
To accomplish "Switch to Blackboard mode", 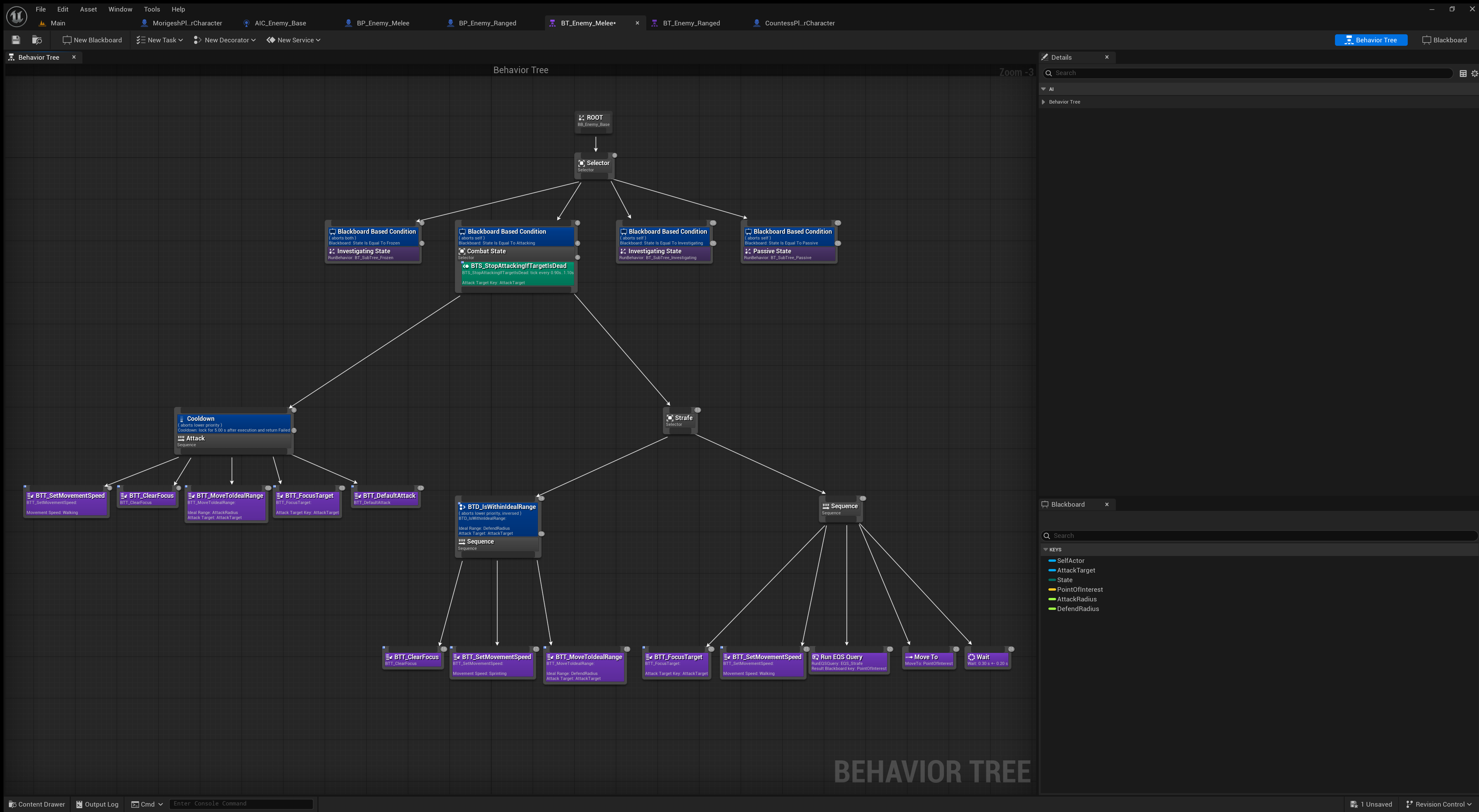I will [1444, 40].
